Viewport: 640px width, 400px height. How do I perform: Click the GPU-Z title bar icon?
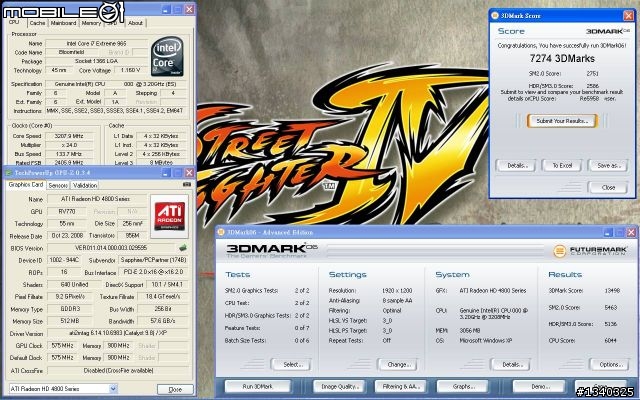(9, 173)
